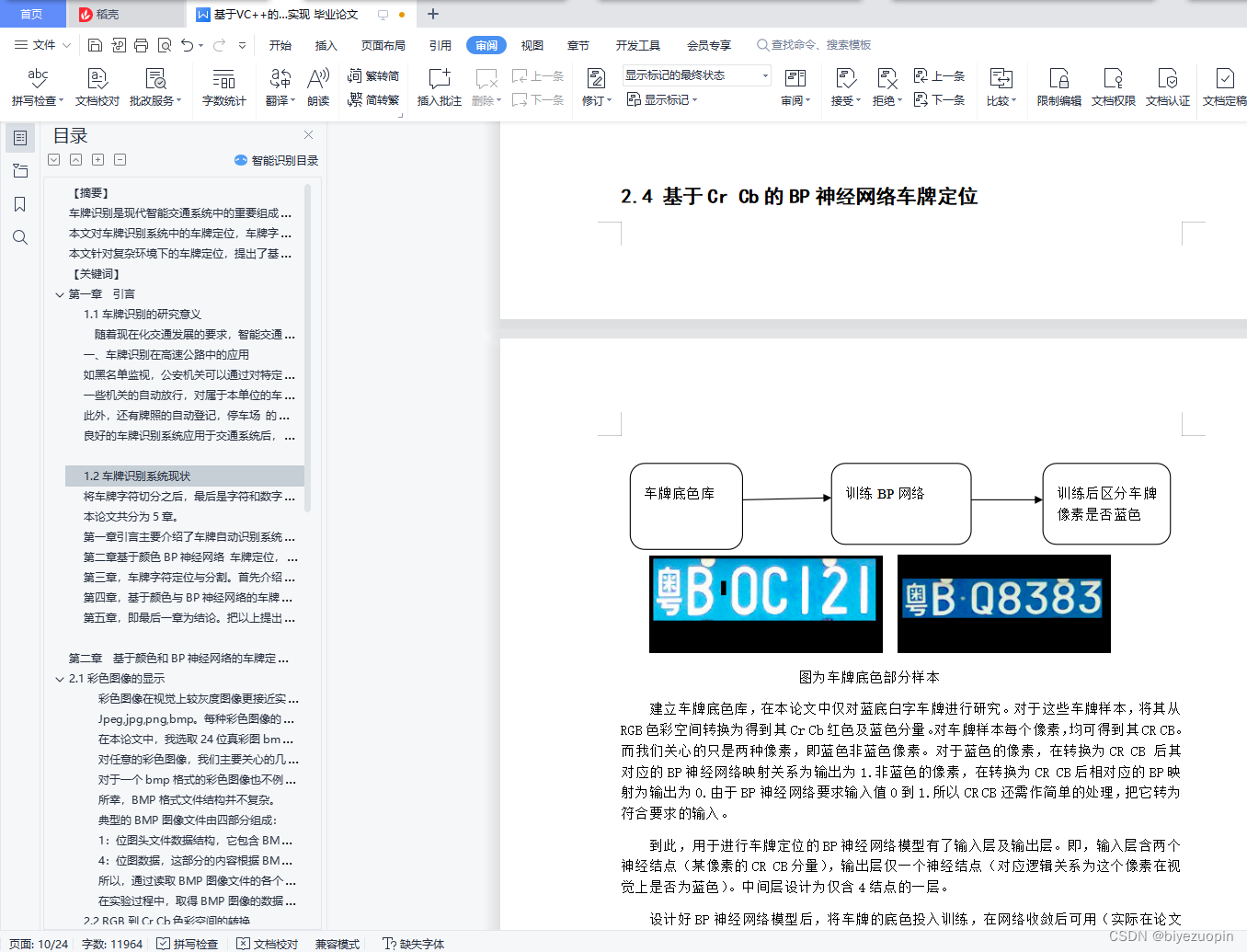Screen dimensions: 1247x952
Task: Open the 会员专享 tab
Action: pyautogui.click(x=709, y=45)
